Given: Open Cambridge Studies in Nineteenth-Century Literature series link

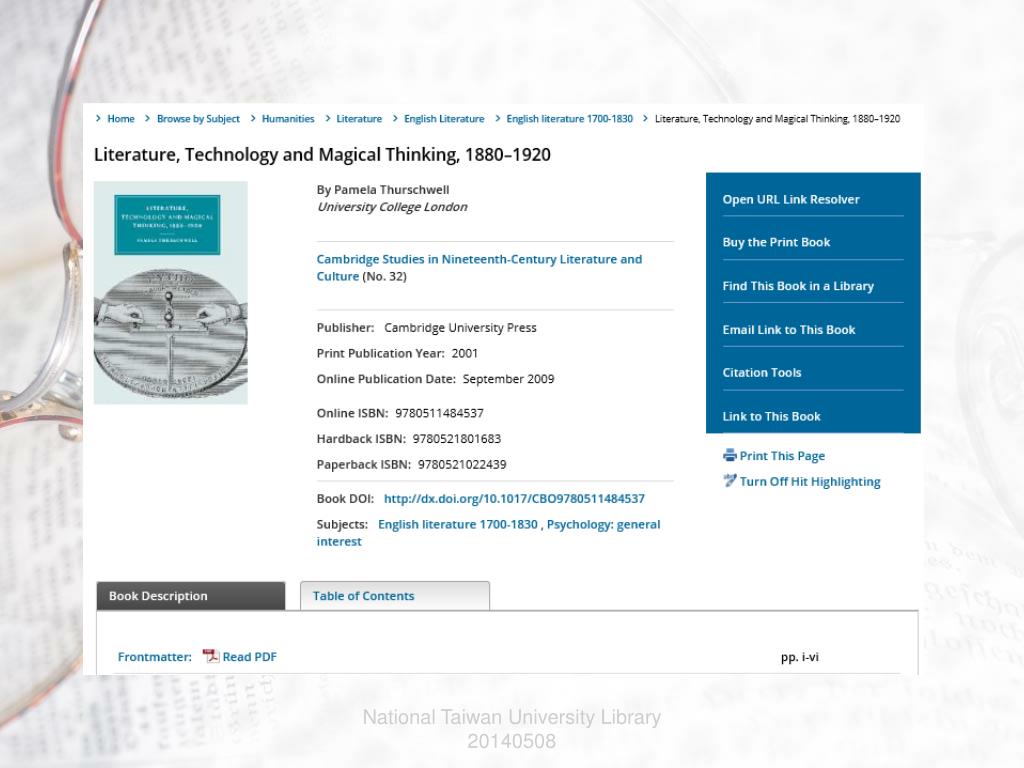Looking at the screenshot, I should [x=479, y=267].
